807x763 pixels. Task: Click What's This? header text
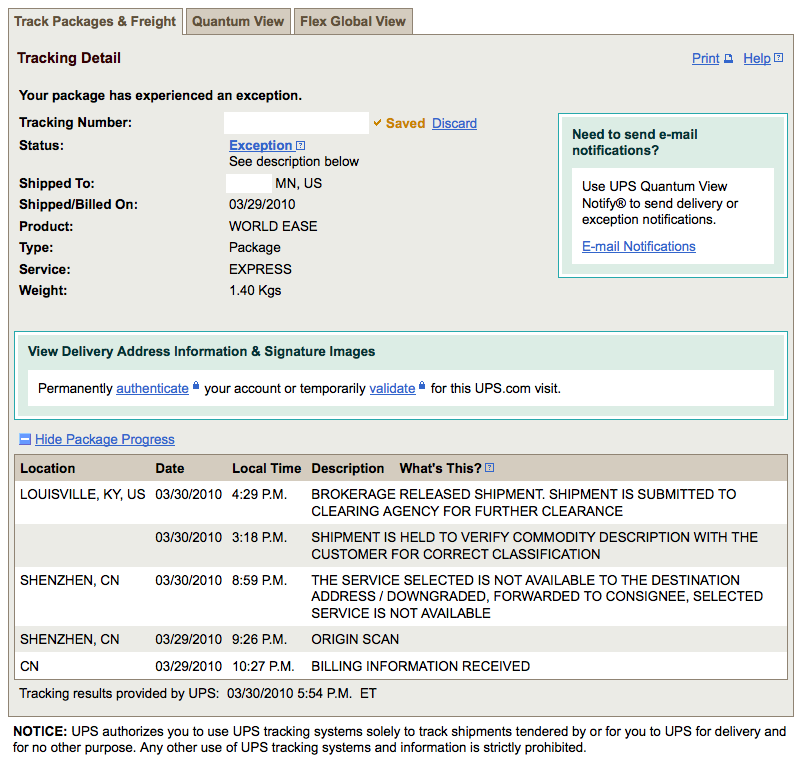pos(441,468)
